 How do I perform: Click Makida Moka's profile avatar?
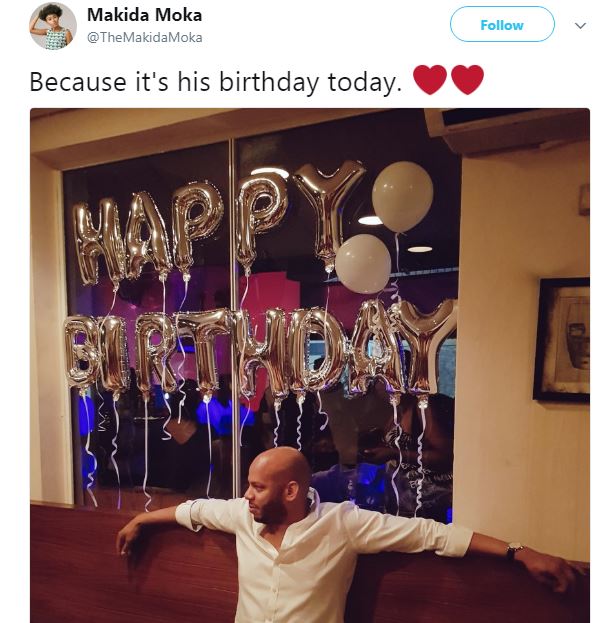53,25
